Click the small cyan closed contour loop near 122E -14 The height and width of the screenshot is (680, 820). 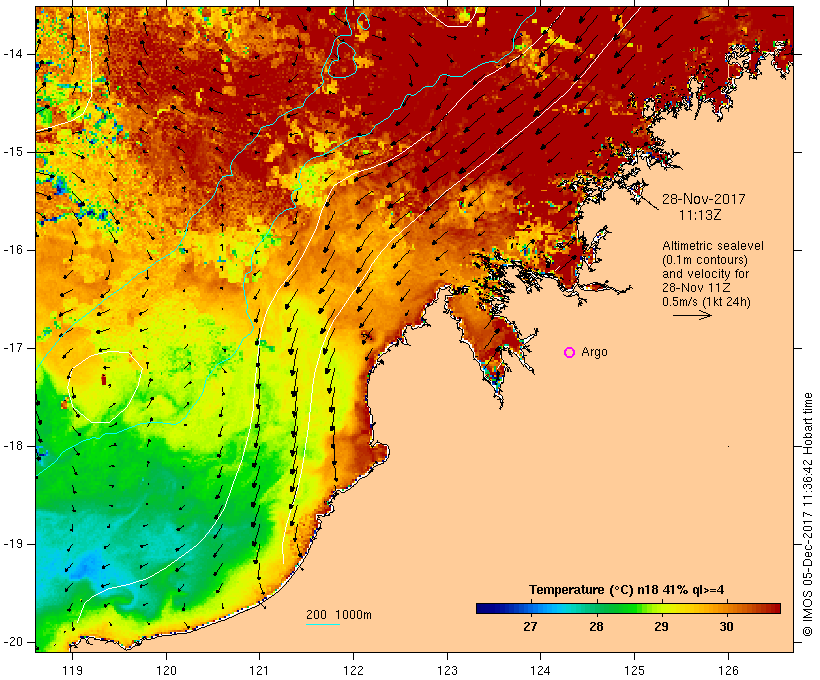342,60
